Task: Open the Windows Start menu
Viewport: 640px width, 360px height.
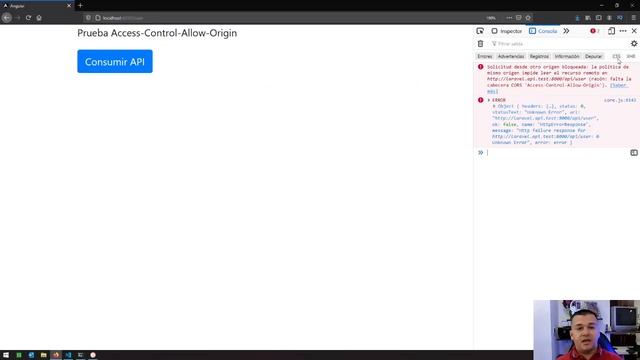Action: point(6,355)
